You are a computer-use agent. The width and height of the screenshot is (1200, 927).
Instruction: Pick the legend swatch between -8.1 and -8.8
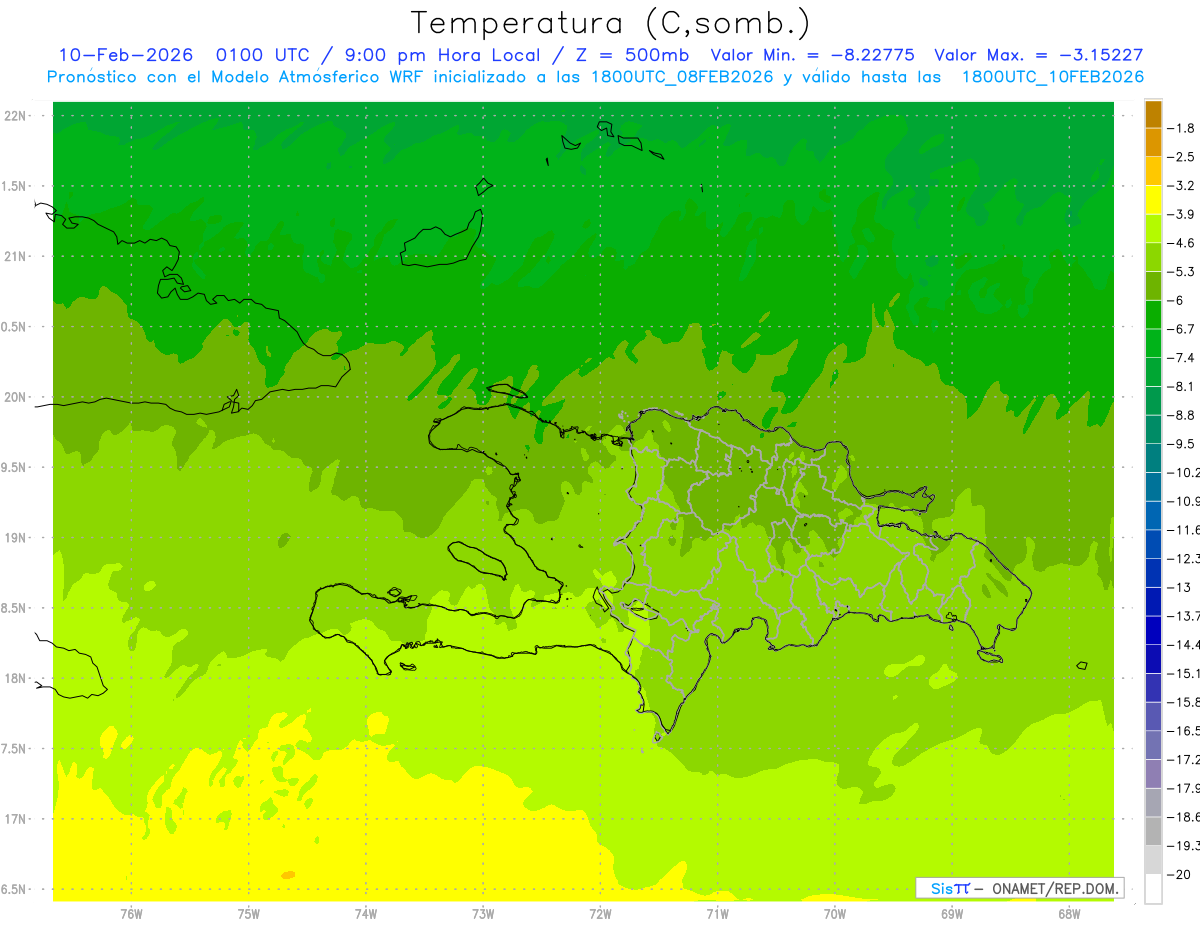(1153, 401)
